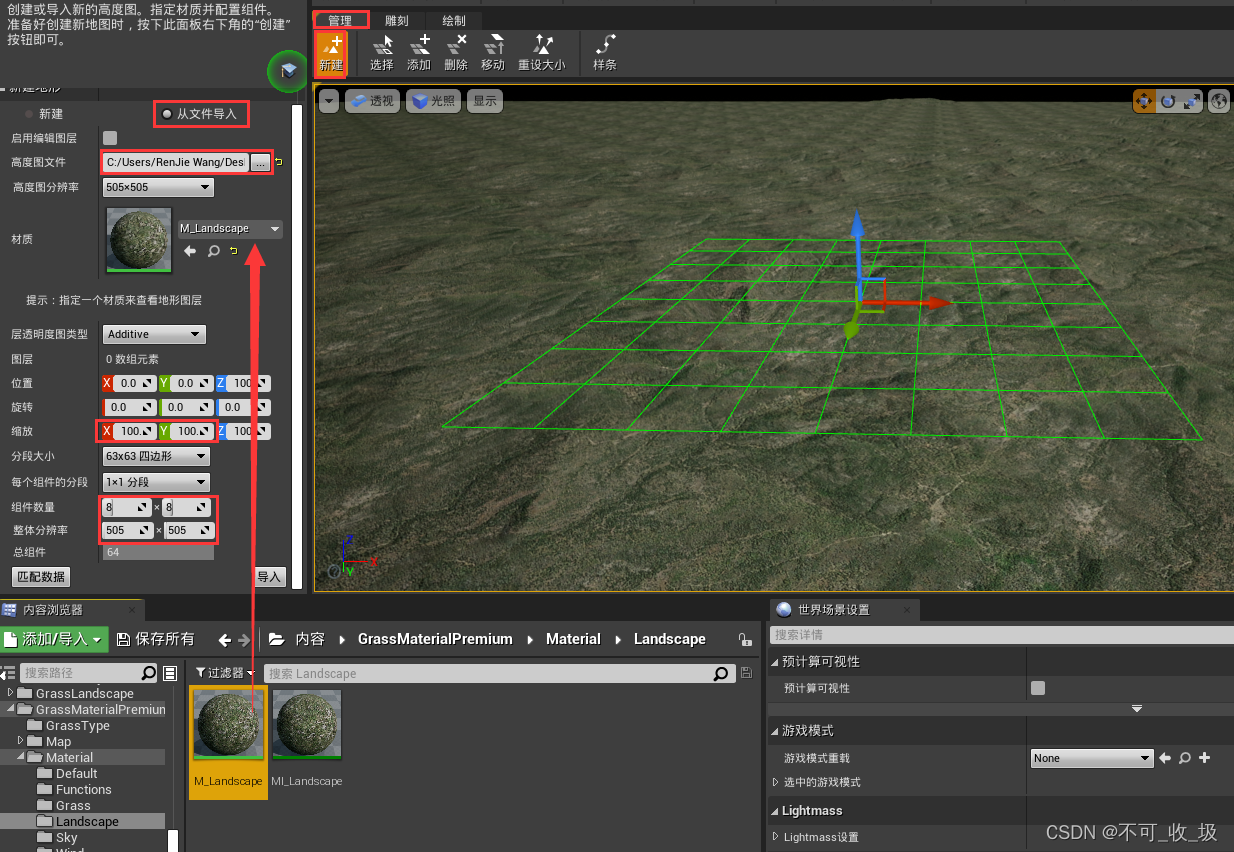This screenshot has height=852, width=1234.
Task: Select the M_Landscape asset thumbnail
Action: (x=228, y=726)
